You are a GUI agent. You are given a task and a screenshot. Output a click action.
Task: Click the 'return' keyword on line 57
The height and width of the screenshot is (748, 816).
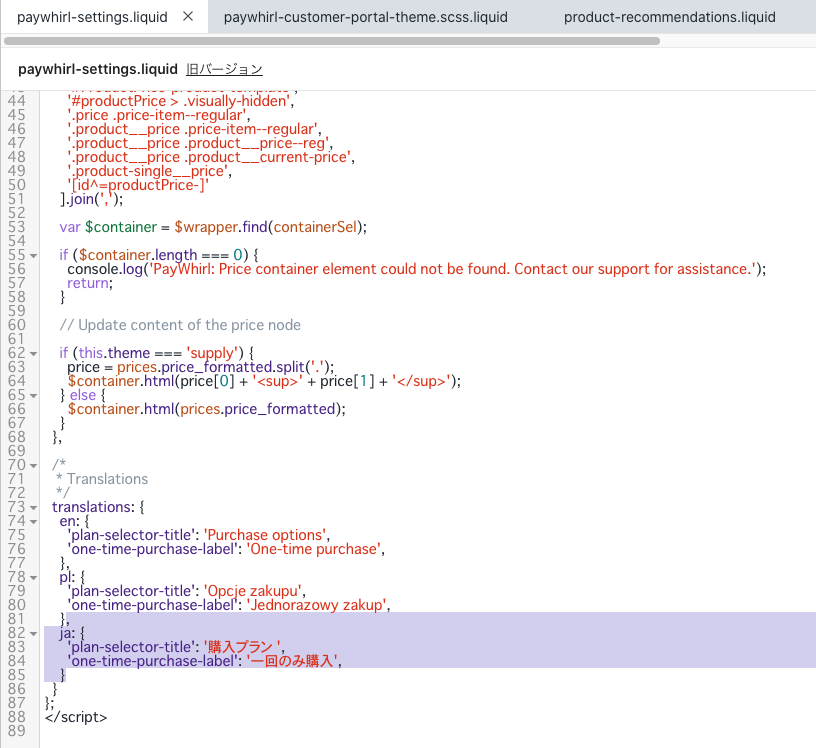[88, 283]
